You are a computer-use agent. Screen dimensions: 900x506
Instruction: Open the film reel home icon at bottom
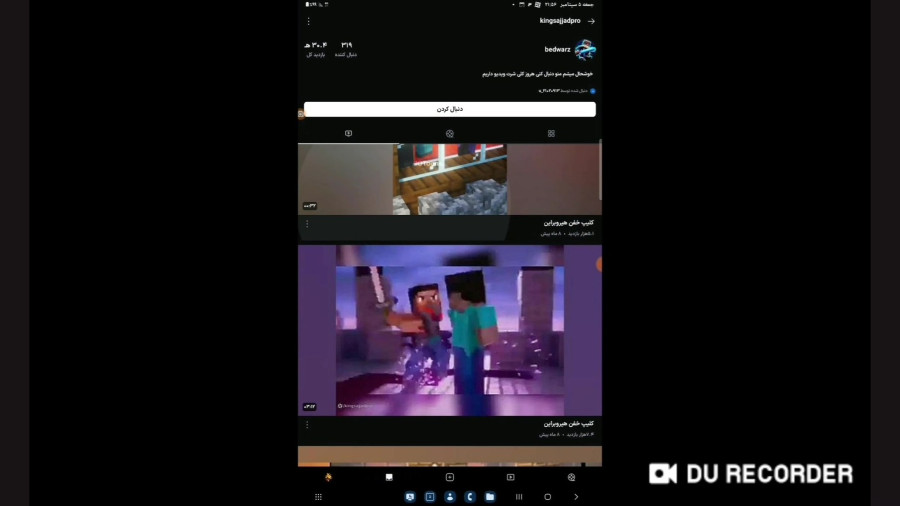click(571, 477)
